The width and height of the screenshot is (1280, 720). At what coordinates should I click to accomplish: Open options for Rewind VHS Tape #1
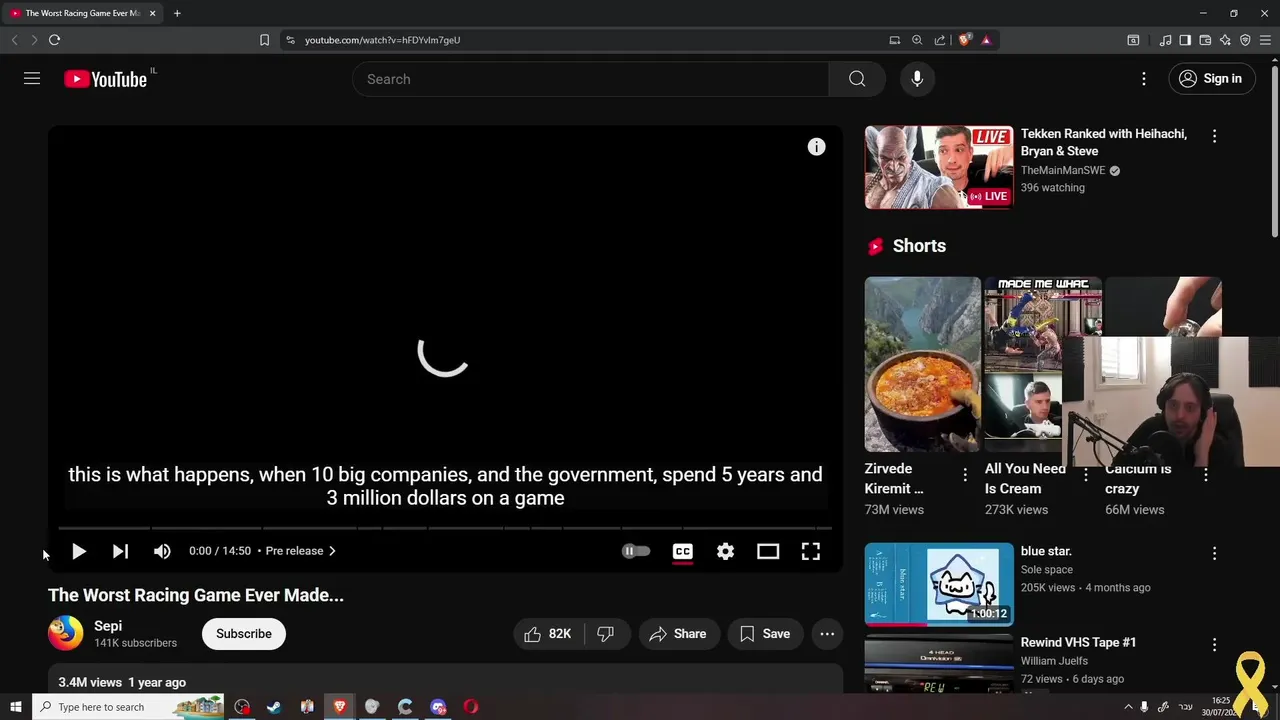coord(1215,645)
